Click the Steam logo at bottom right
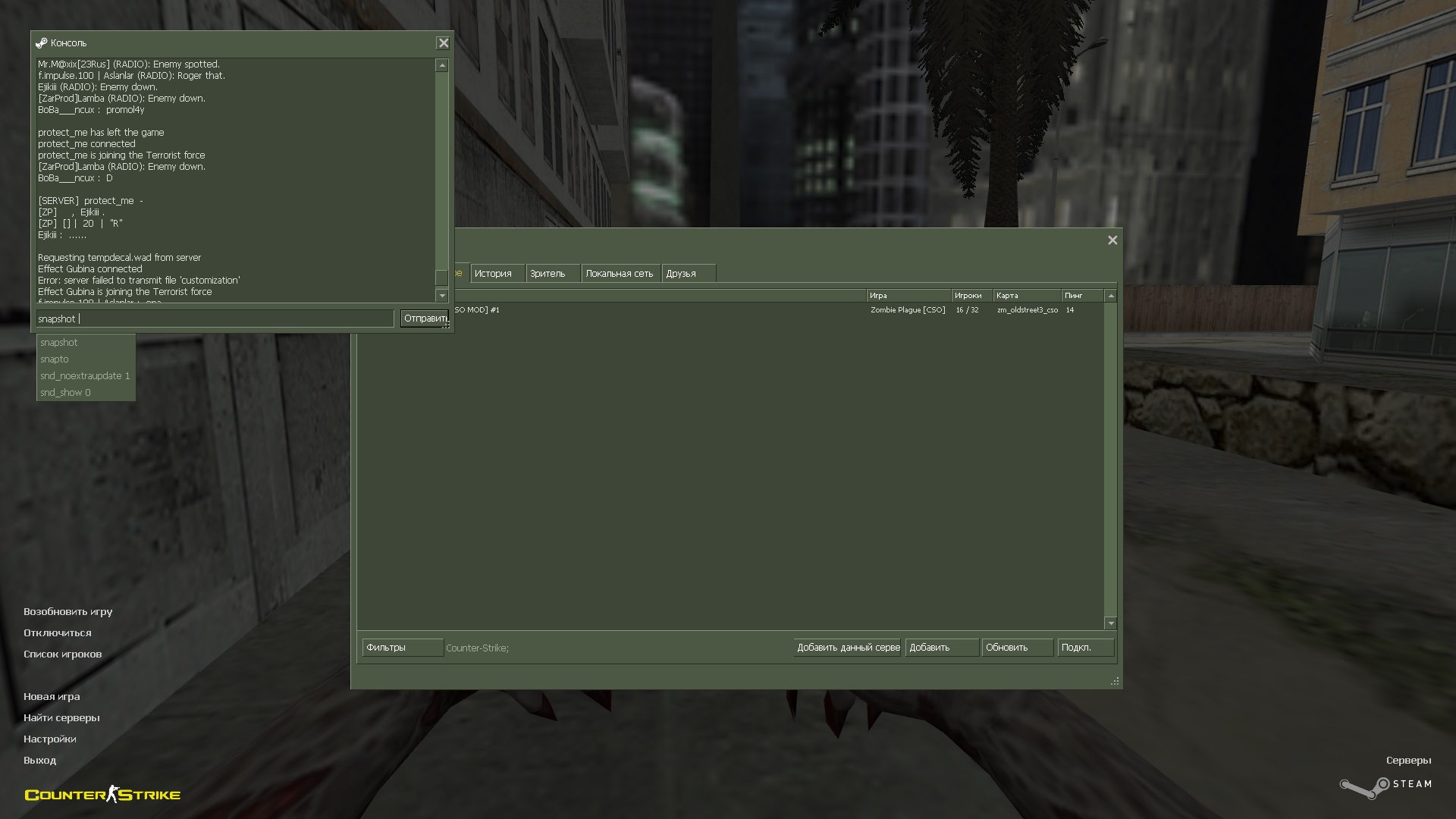1456x819 pixels. pos(1385,787)
